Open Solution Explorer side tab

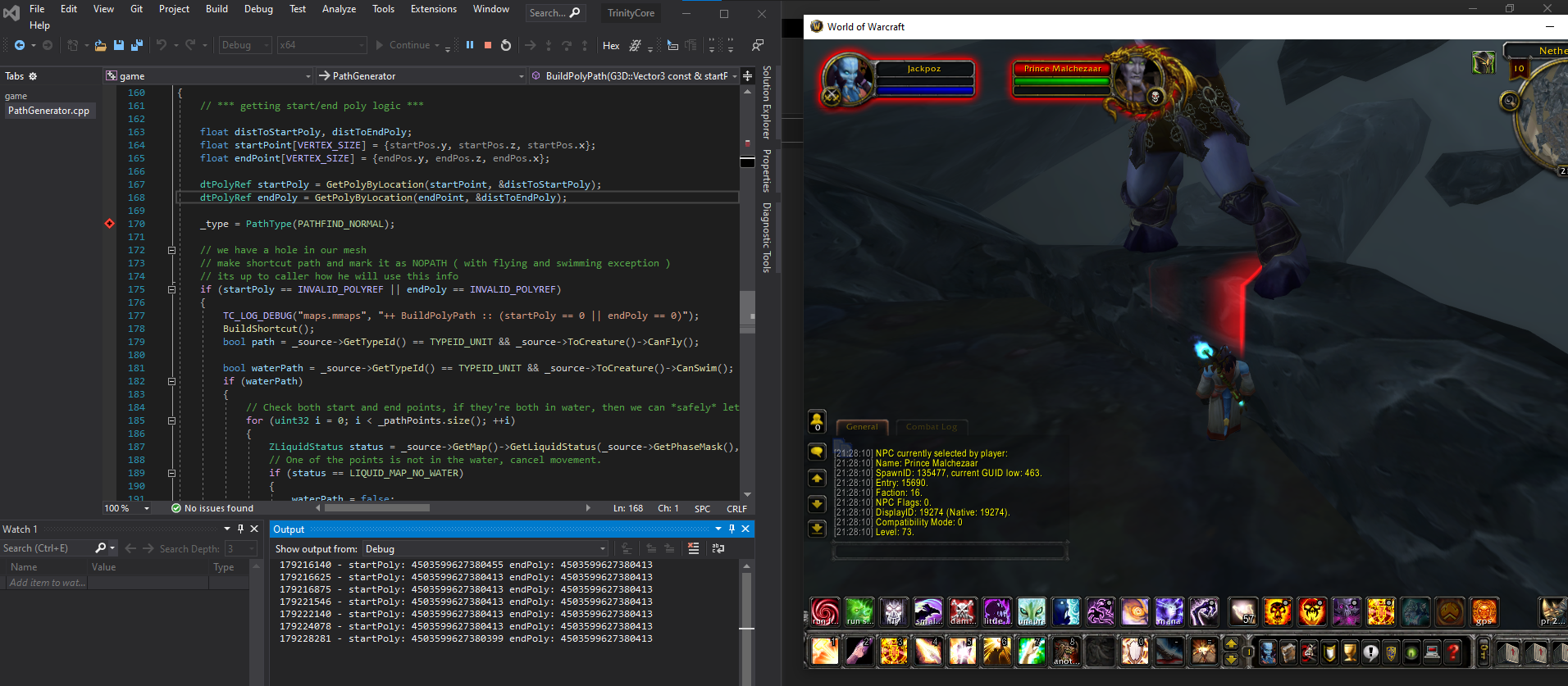click(767, 102)
